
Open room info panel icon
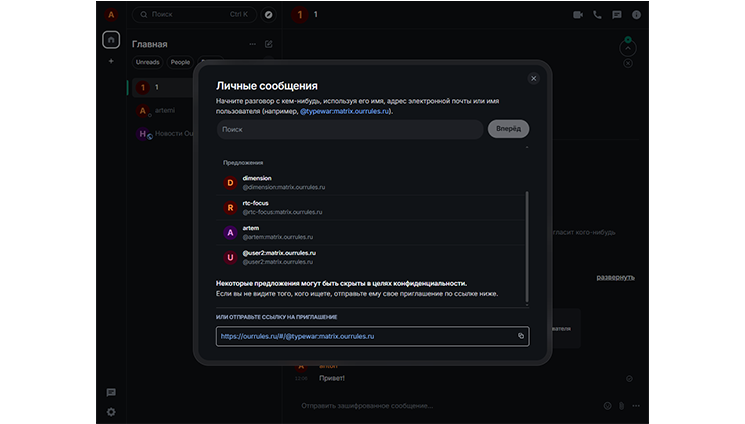(x=636, y=15)
